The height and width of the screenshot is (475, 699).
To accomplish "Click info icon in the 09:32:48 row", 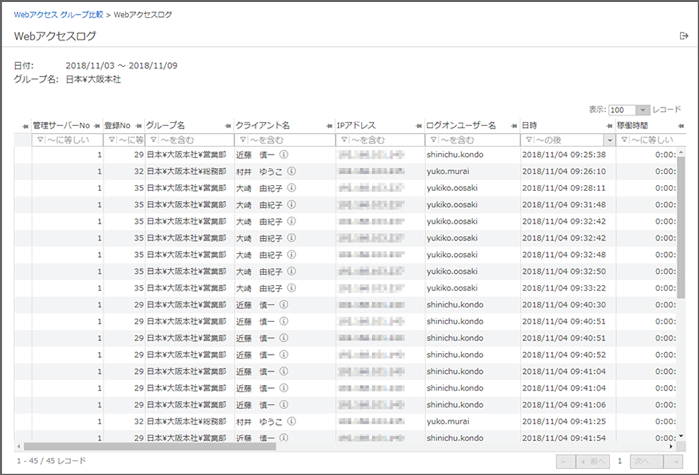I will 292,254.
